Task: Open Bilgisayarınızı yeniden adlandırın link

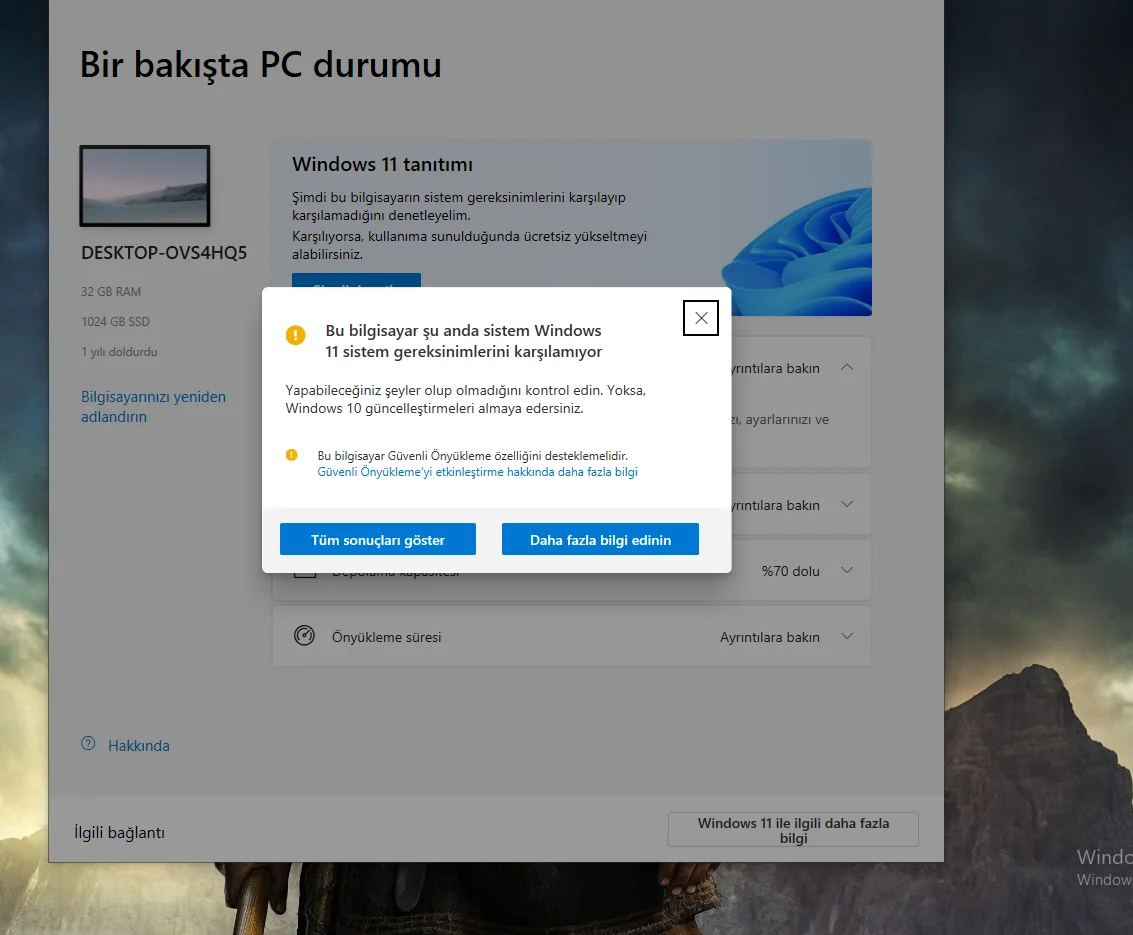Action: [x=153, y=407]
